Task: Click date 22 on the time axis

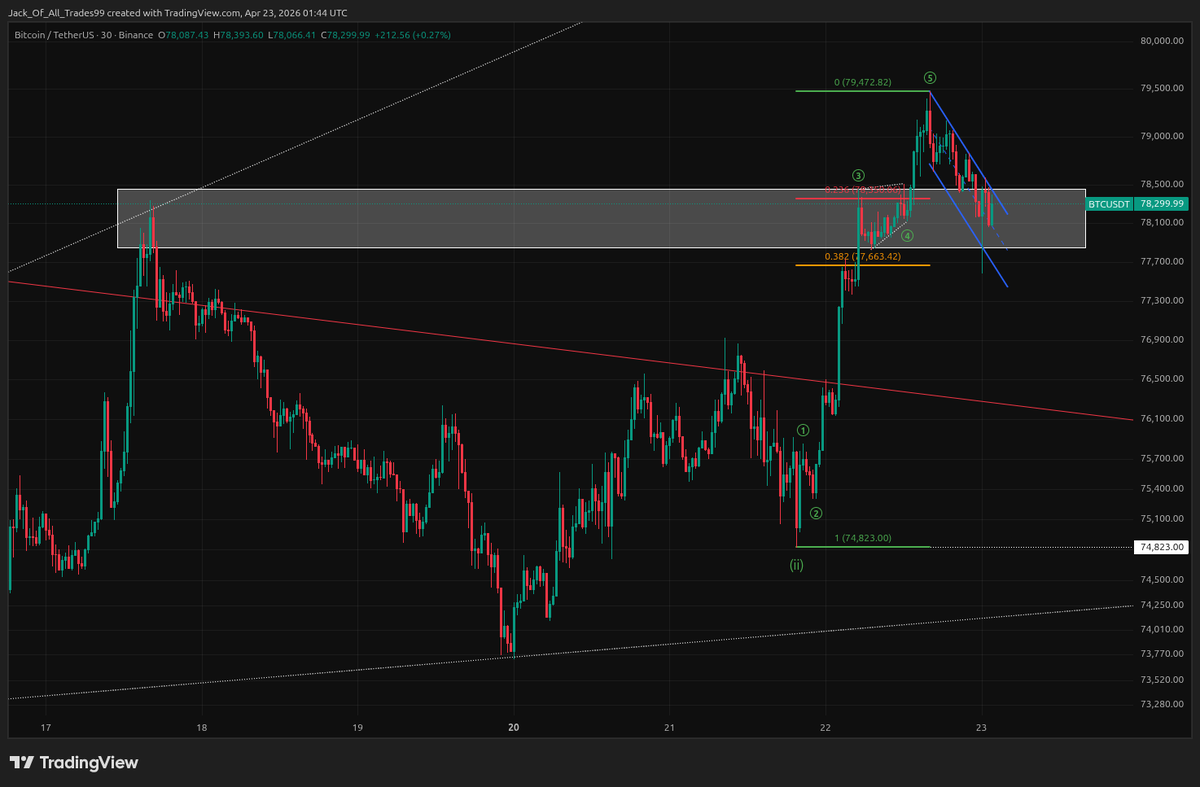Action: point(825,727)
